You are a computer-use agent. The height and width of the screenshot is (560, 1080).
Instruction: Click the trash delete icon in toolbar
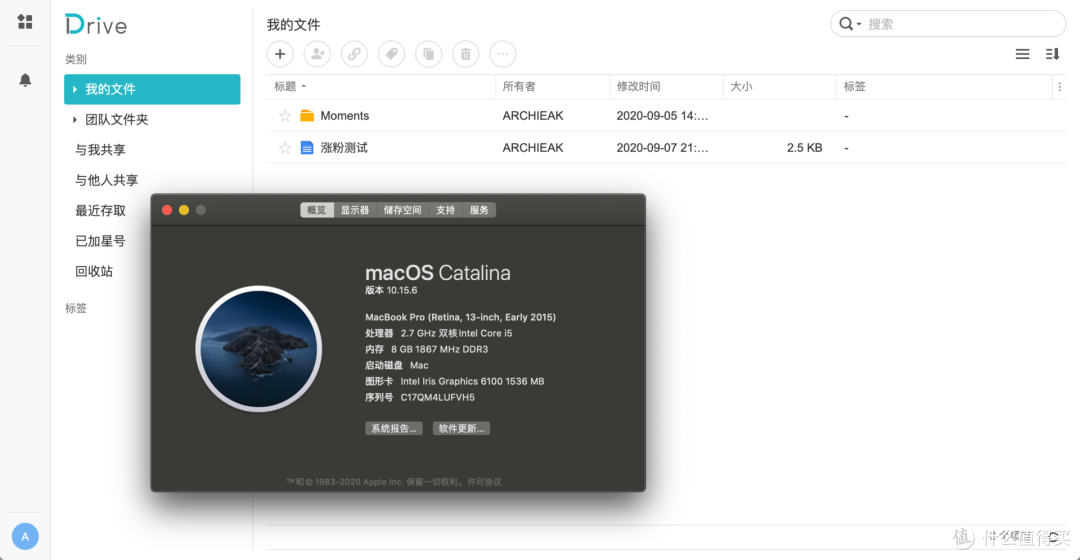click(x=466, y=54)
